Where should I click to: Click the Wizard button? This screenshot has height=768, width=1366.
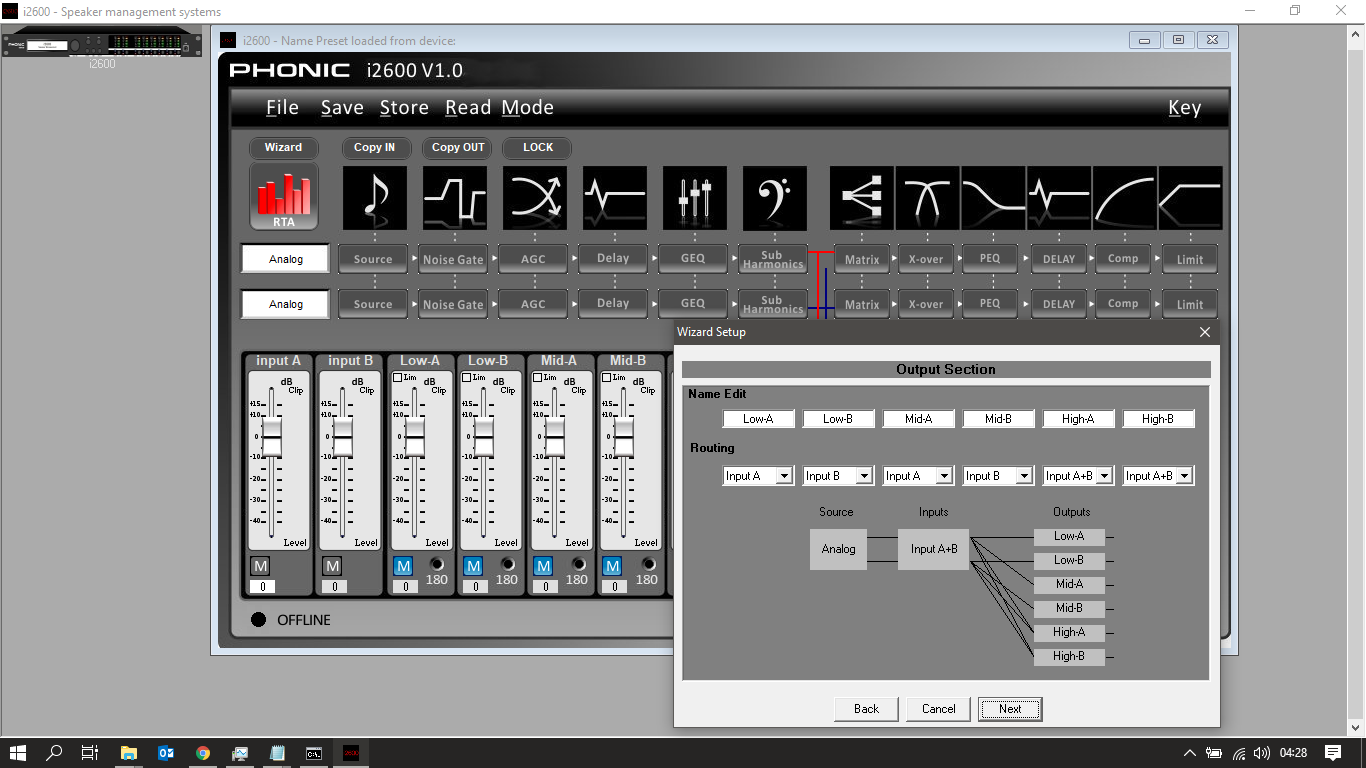pyautogui.click(x=283, y=147)
